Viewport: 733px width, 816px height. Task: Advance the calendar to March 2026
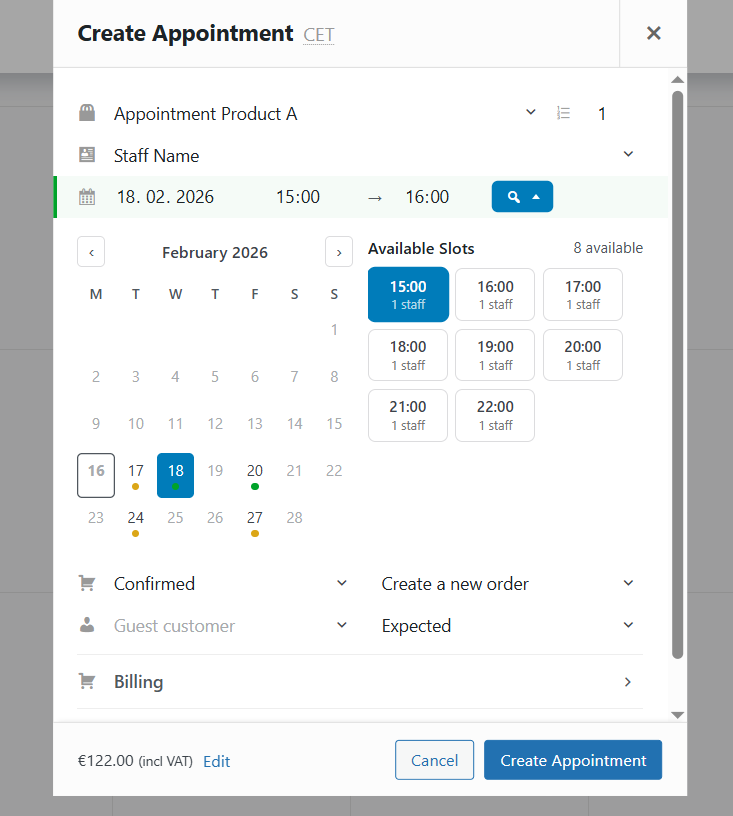(x=338, y=252)
